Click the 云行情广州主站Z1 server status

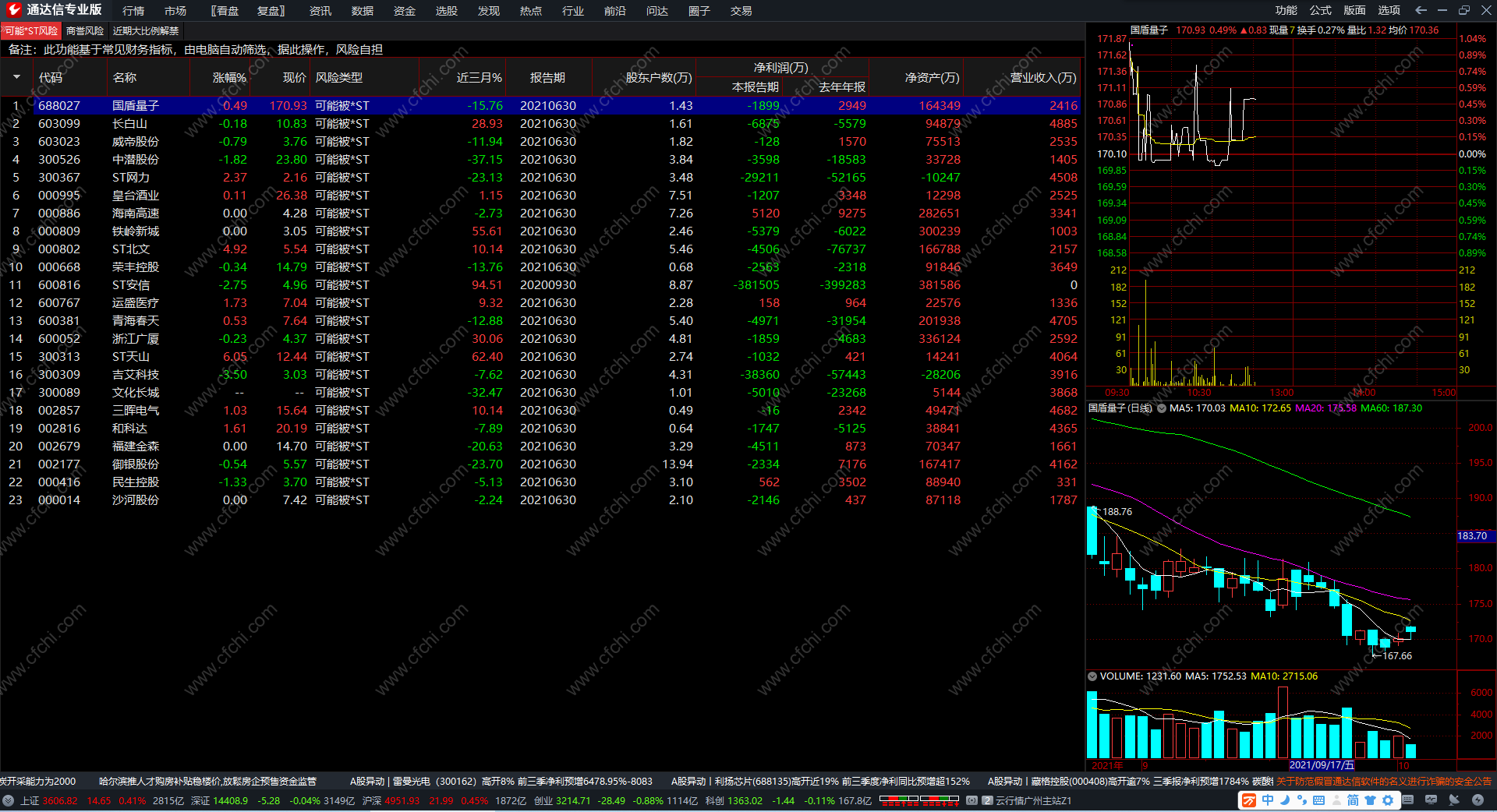click(x=1034, y=800)
